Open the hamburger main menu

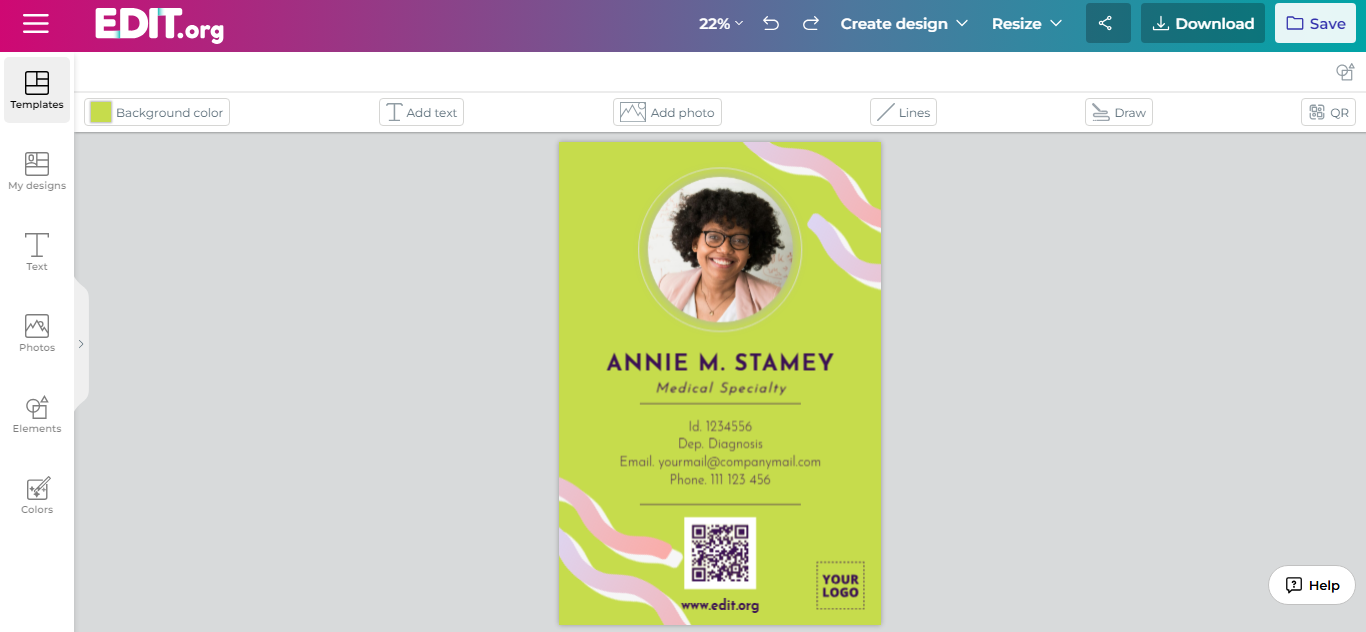tap(36, 24)
